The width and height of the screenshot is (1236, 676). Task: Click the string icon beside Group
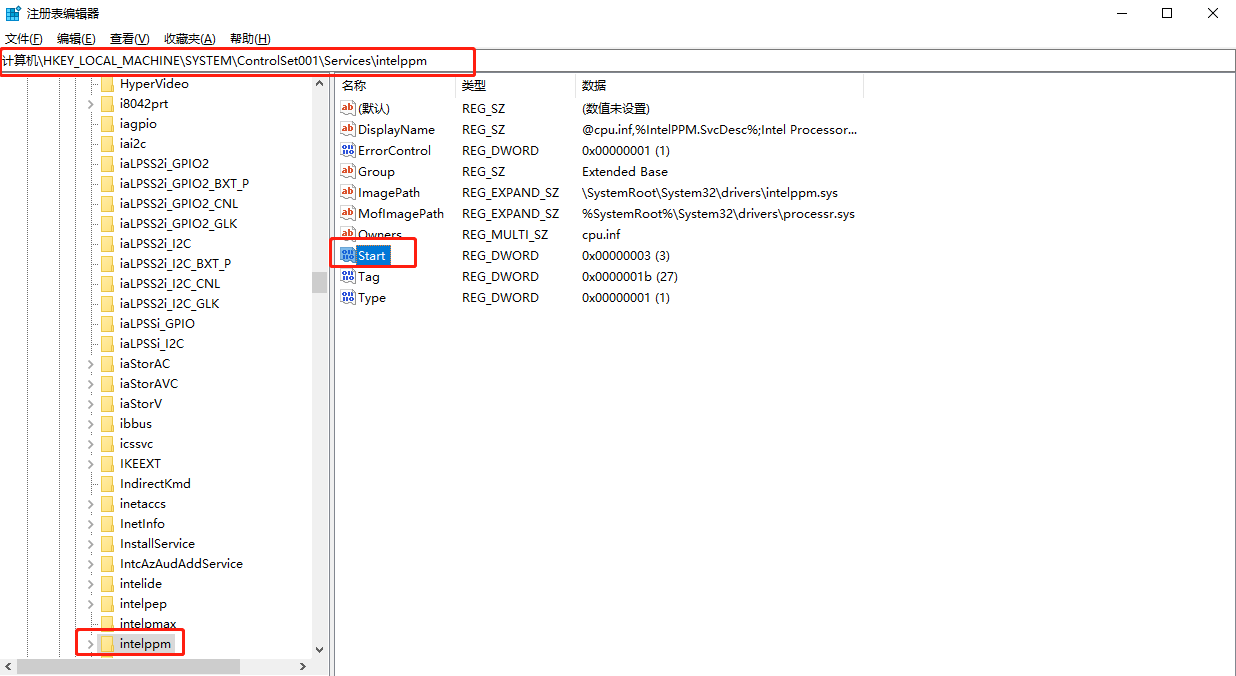point(348,171)
